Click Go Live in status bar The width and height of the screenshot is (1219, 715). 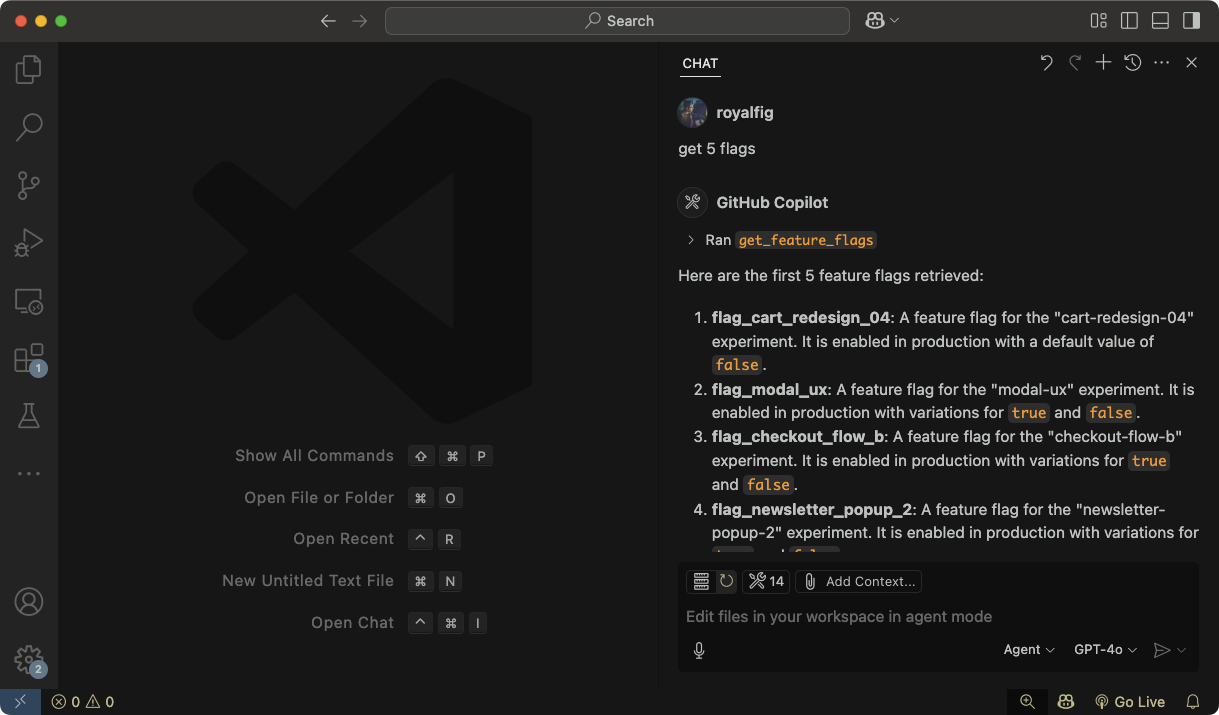1130,702
